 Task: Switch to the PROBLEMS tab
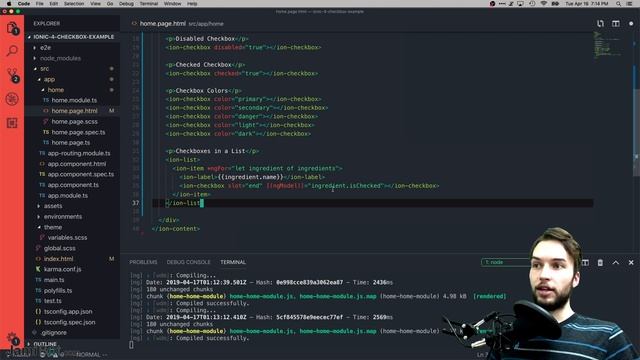tap(143, 262)
